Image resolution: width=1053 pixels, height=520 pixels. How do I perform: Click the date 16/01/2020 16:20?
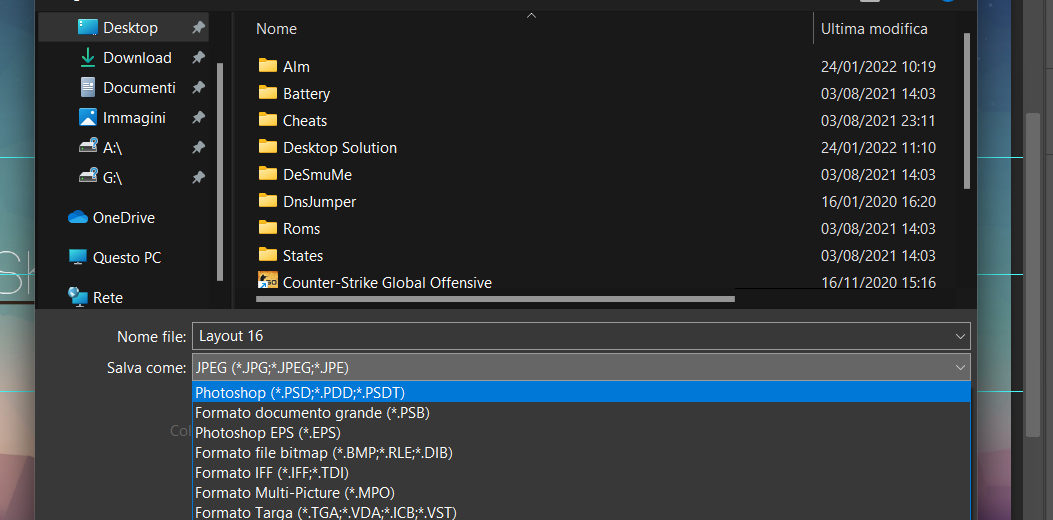point(878,202)
